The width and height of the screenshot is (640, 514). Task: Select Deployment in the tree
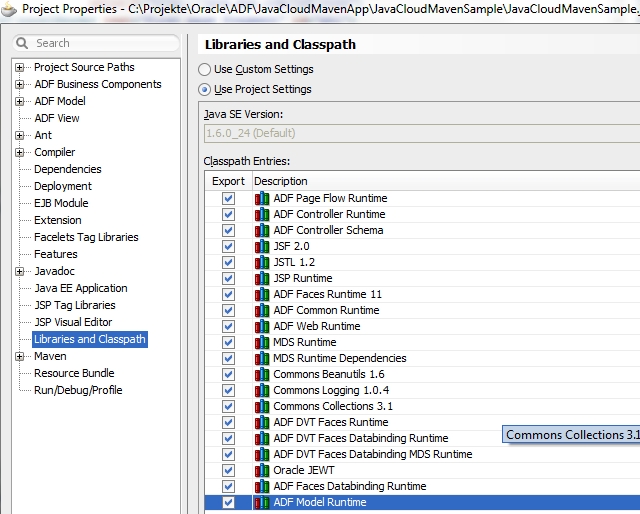pos(63,186)
